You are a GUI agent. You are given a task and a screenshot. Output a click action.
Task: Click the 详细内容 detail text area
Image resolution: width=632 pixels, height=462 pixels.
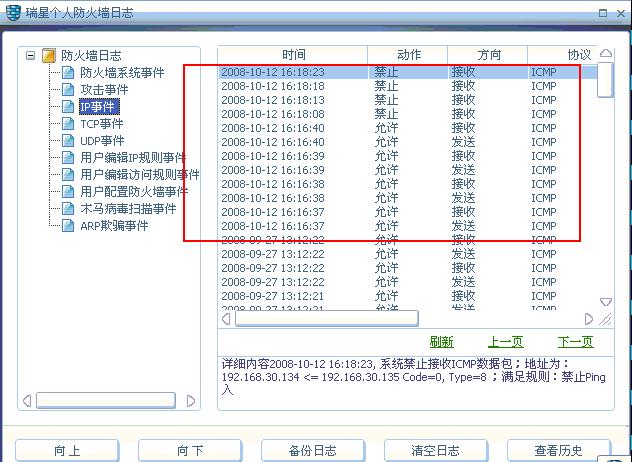pos(415,382)
